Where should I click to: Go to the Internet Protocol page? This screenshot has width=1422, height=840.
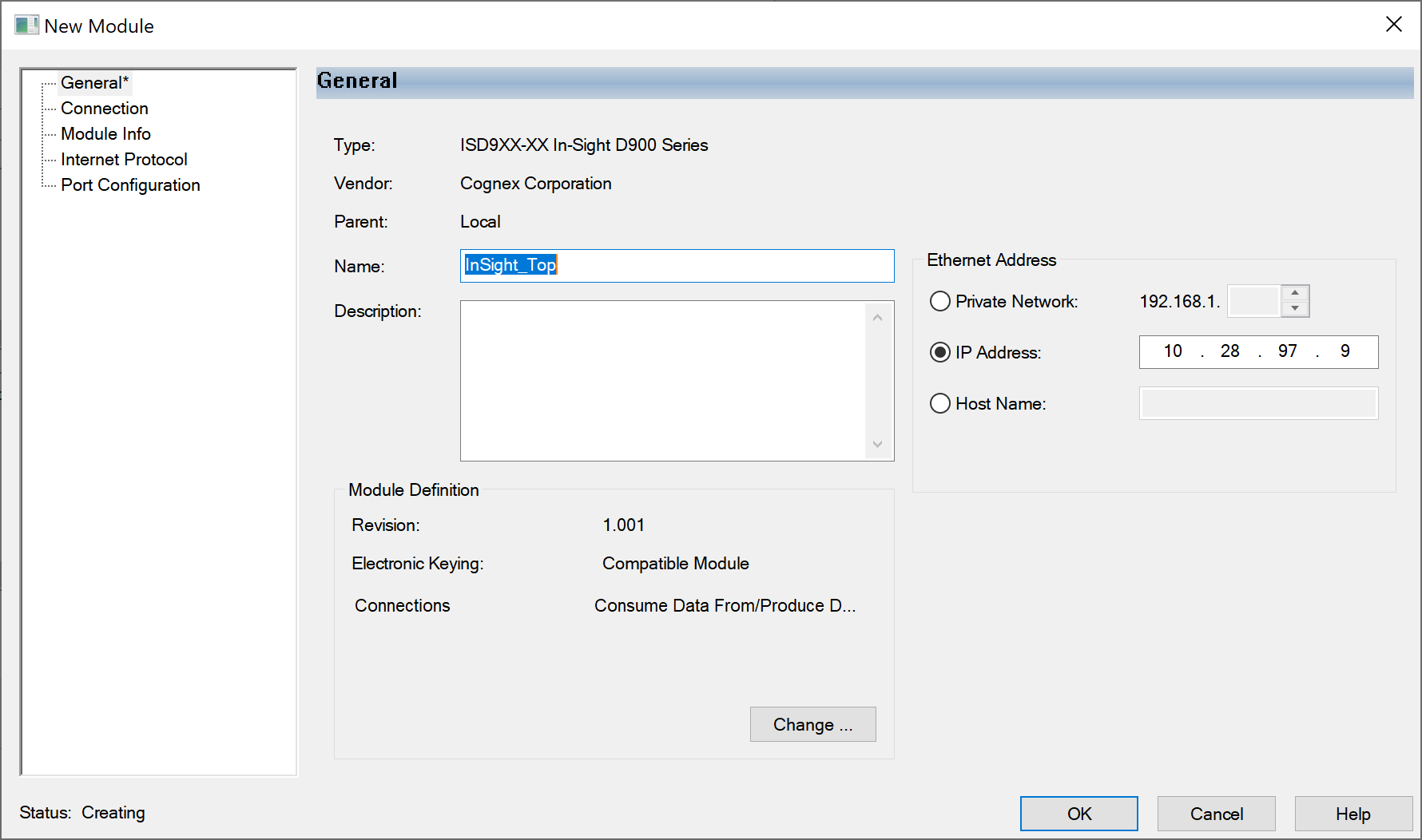[124, 160]
